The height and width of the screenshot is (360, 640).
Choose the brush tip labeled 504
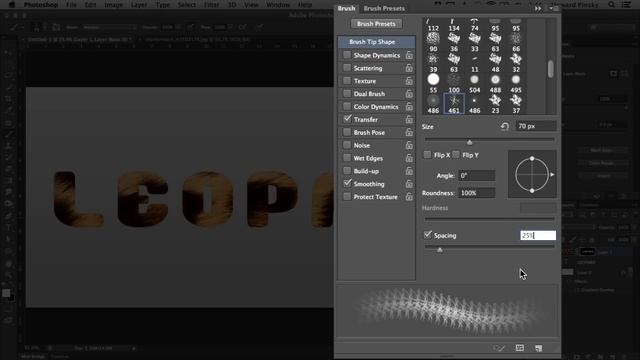point(474,83)
